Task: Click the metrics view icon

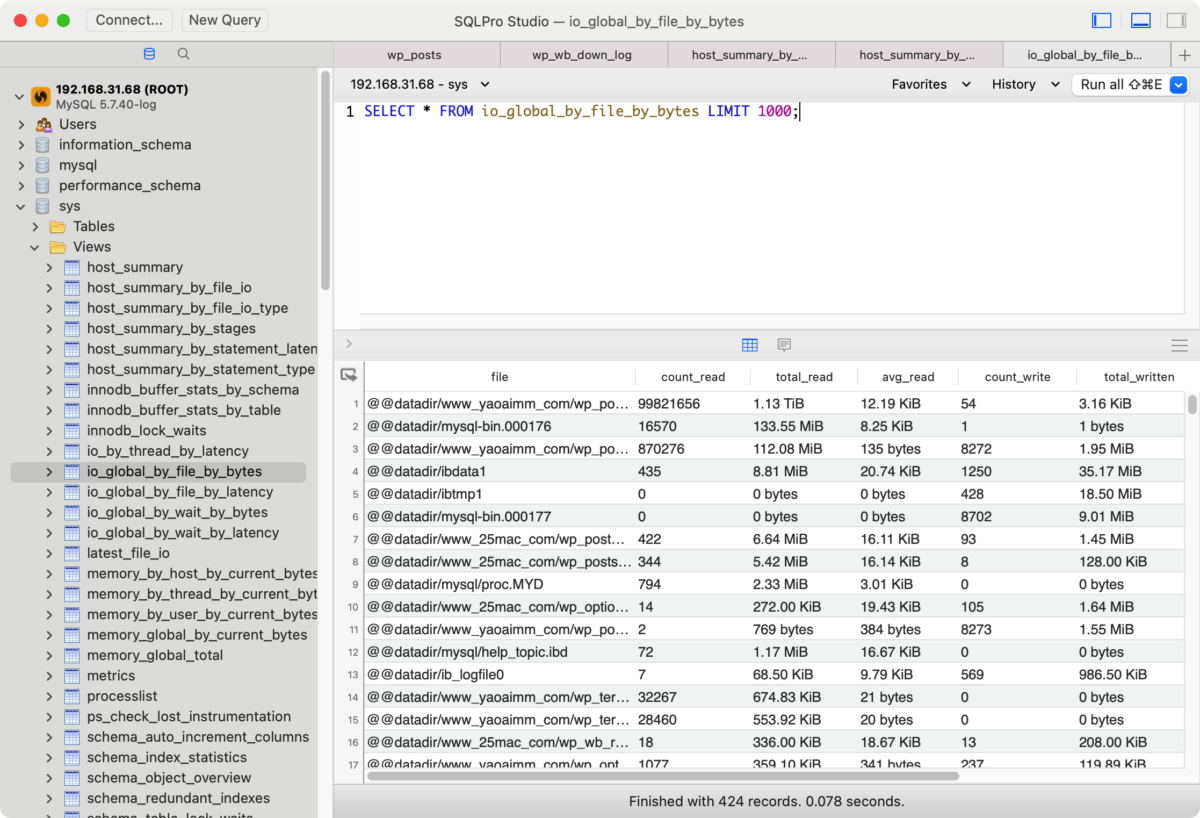Action: pyautogui.click(x=72, y=676)
